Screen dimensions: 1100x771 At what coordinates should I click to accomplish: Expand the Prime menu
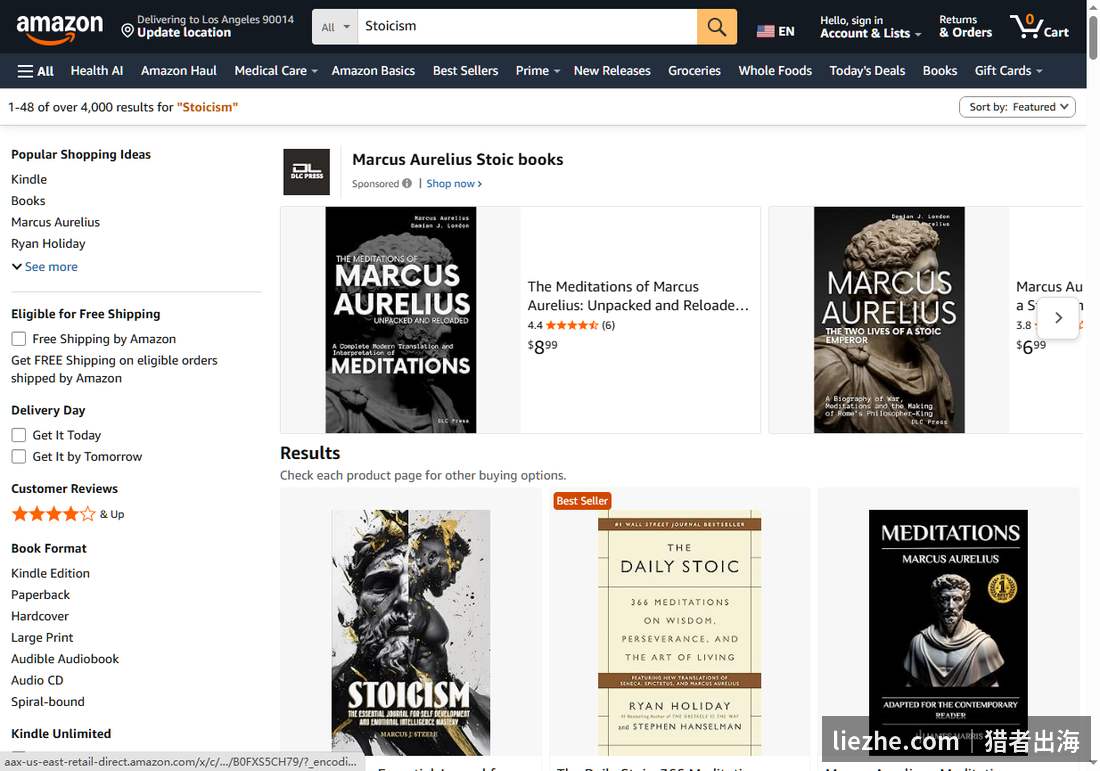click(x=537, y=71)
